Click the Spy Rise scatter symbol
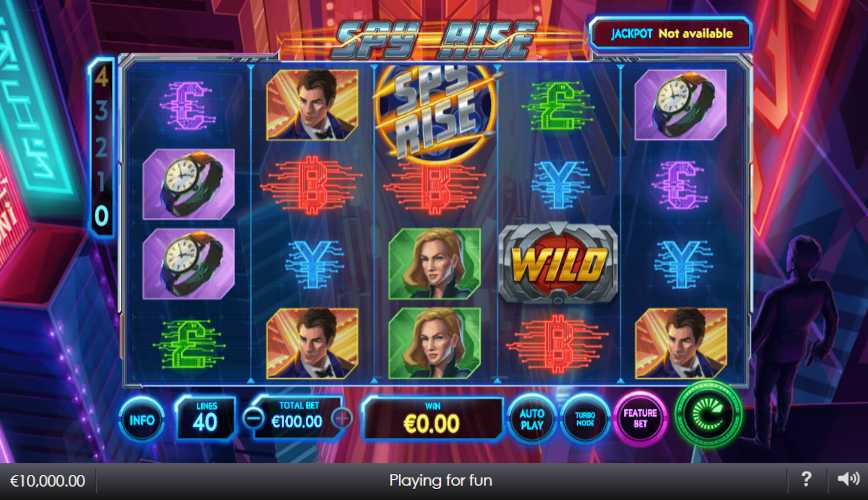The width and height of the screenshot is (868, 500). (x=435, y=114)
